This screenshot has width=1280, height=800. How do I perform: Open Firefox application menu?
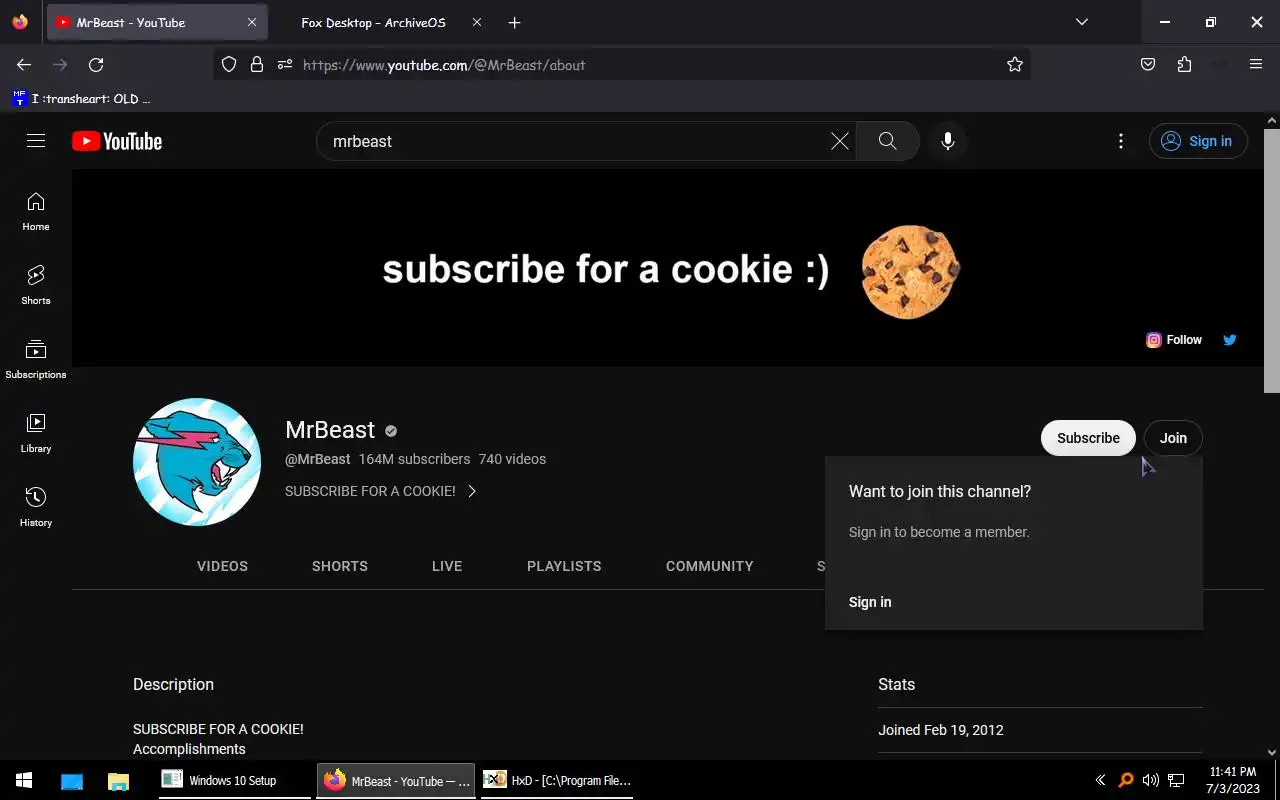(x=1256, y=65)
